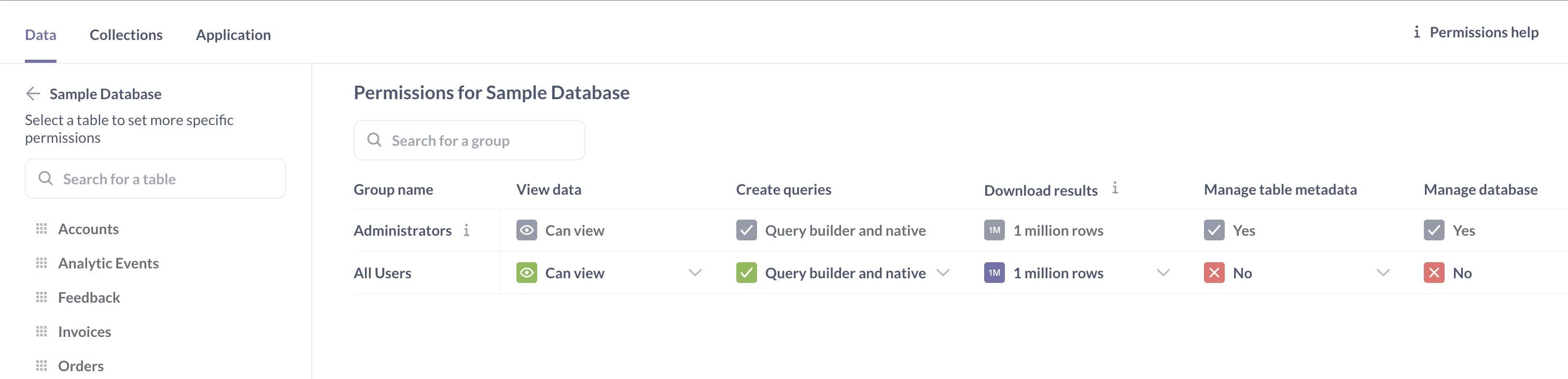The image size is (1568, 379).
Task: Click All Users' red X under Manage table metadata
Action: (x=1214, y=273)
